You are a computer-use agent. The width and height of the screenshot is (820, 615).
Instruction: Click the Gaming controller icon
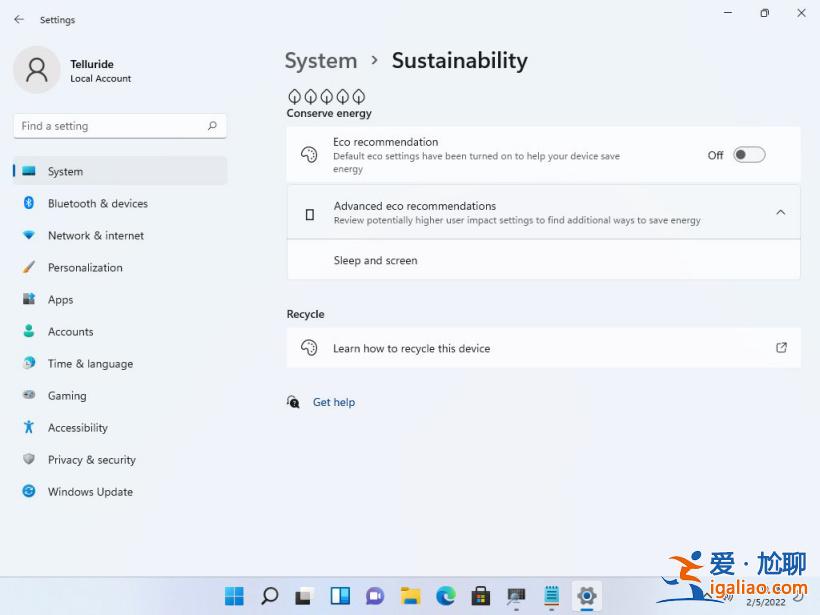pyautogui.click(x=28, y=395)
